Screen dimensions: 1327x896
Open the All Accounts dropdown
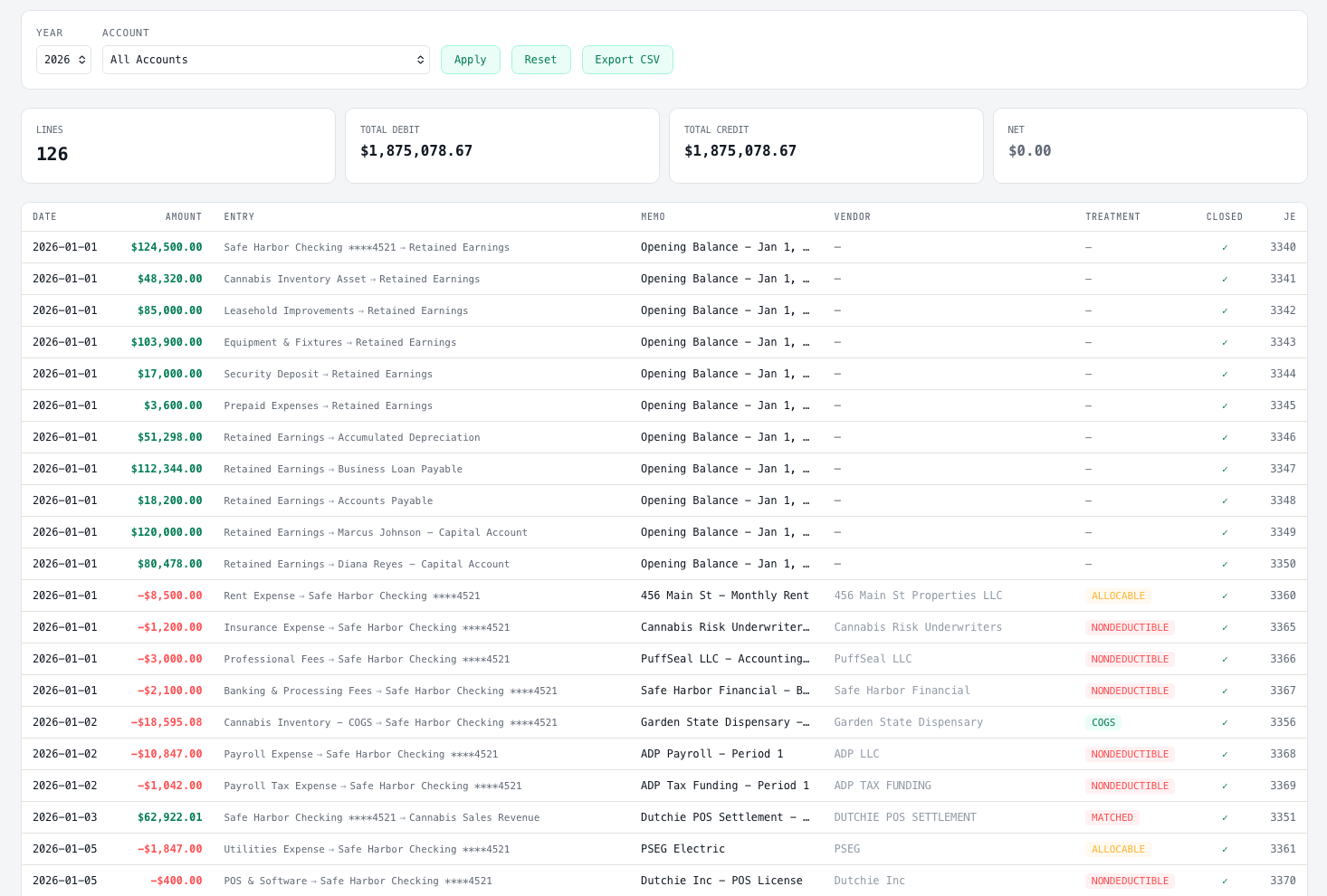(x=266, y=60)
